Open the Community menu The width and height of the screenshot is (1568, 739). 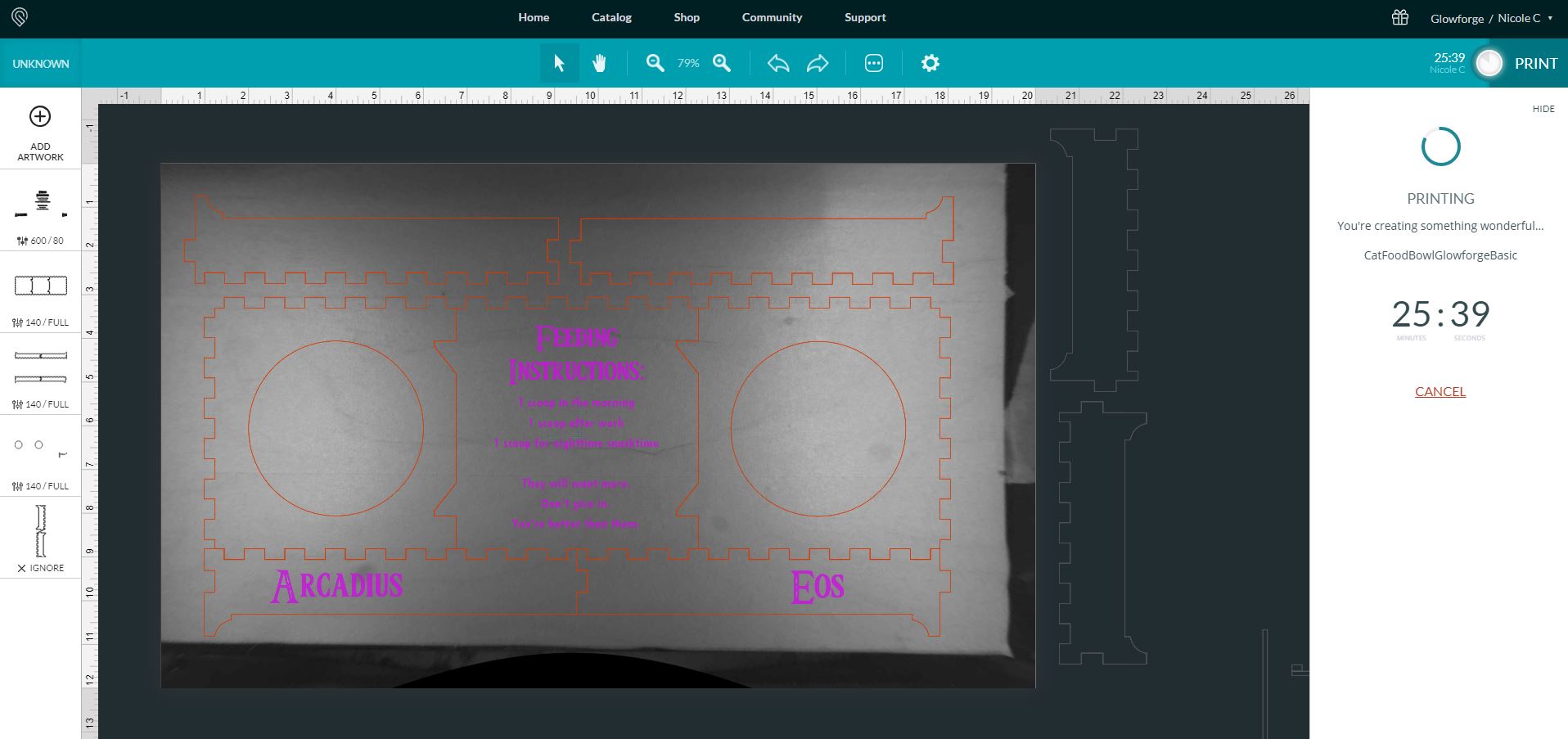772,17
